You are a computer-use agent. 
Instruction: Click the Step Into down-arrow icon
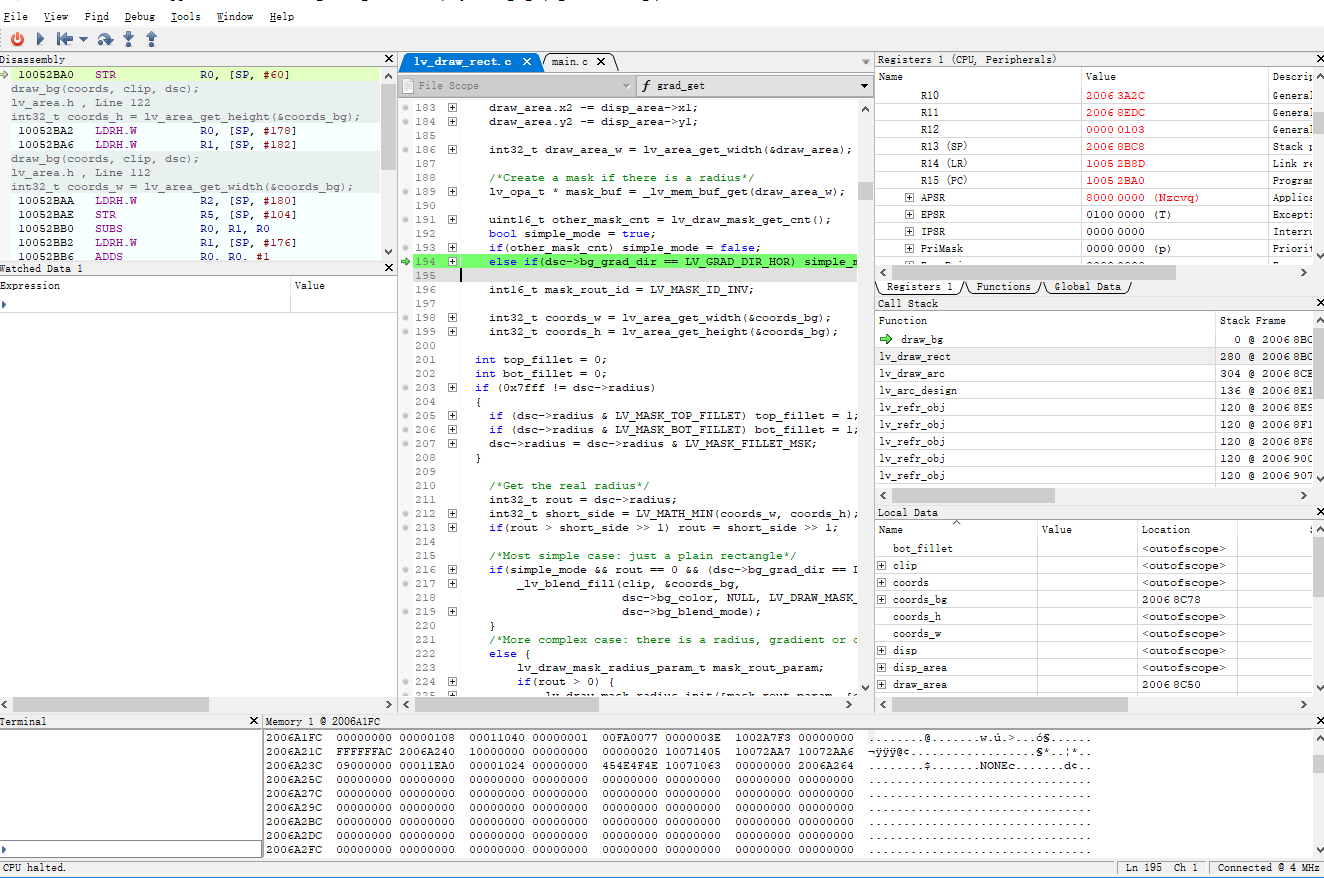129,39
